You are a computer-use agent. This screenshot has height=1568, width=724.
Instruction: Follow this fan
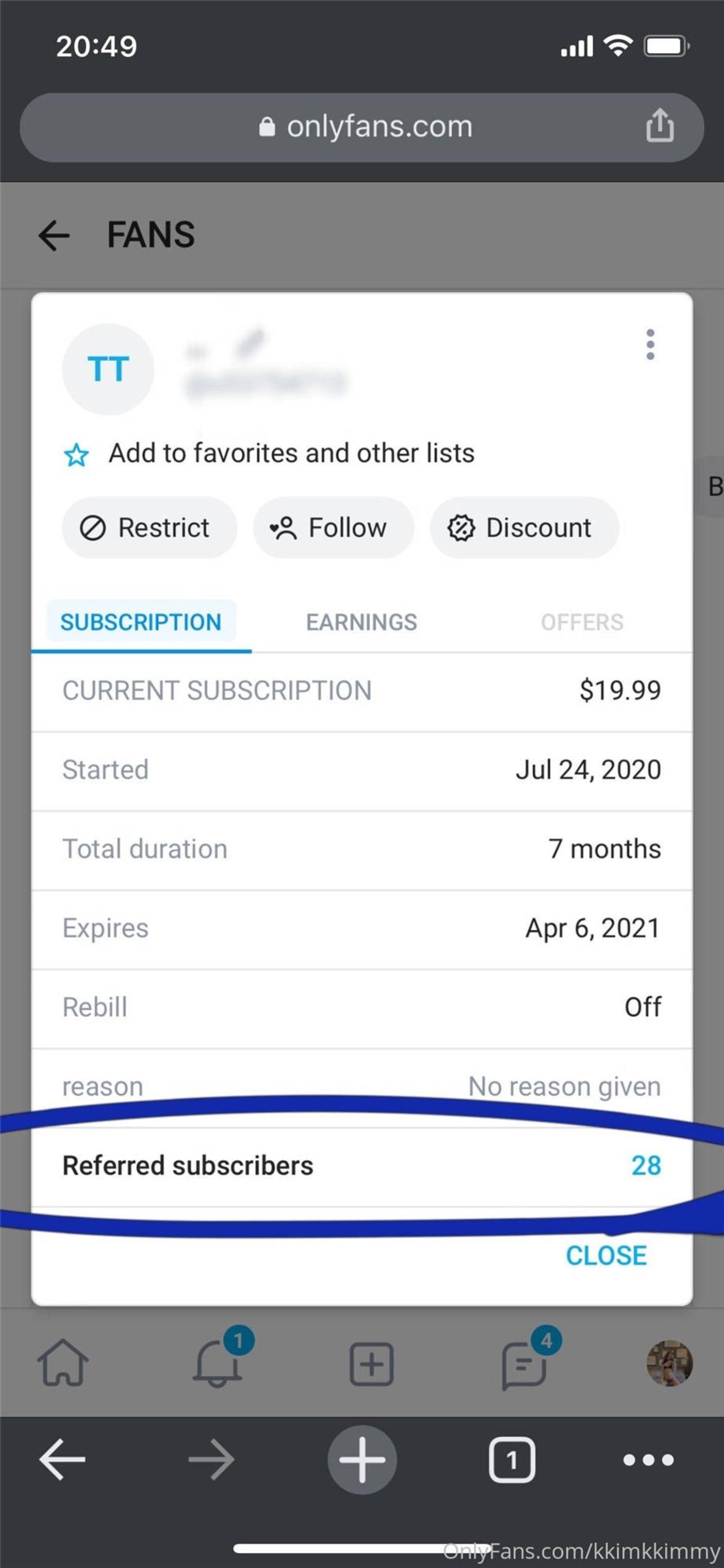(x=333, y=528)
